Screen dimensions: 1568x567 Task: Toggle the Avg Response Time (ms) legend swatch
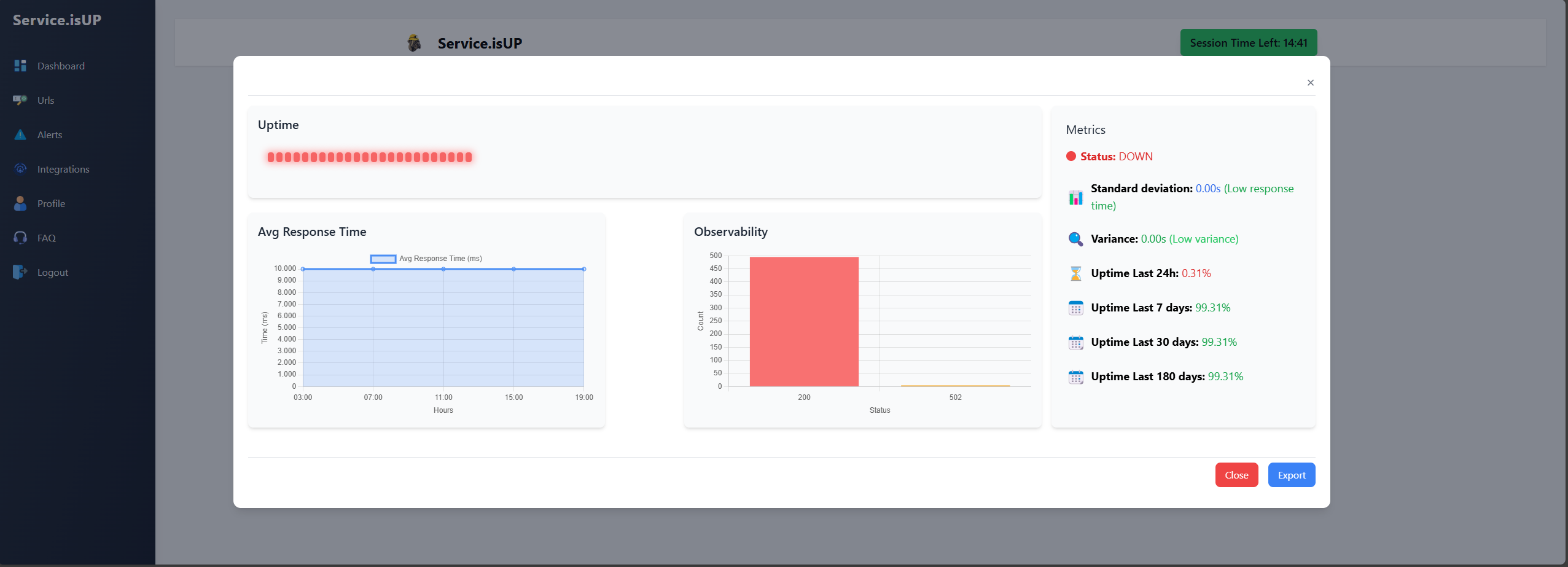tap(383, 259)
